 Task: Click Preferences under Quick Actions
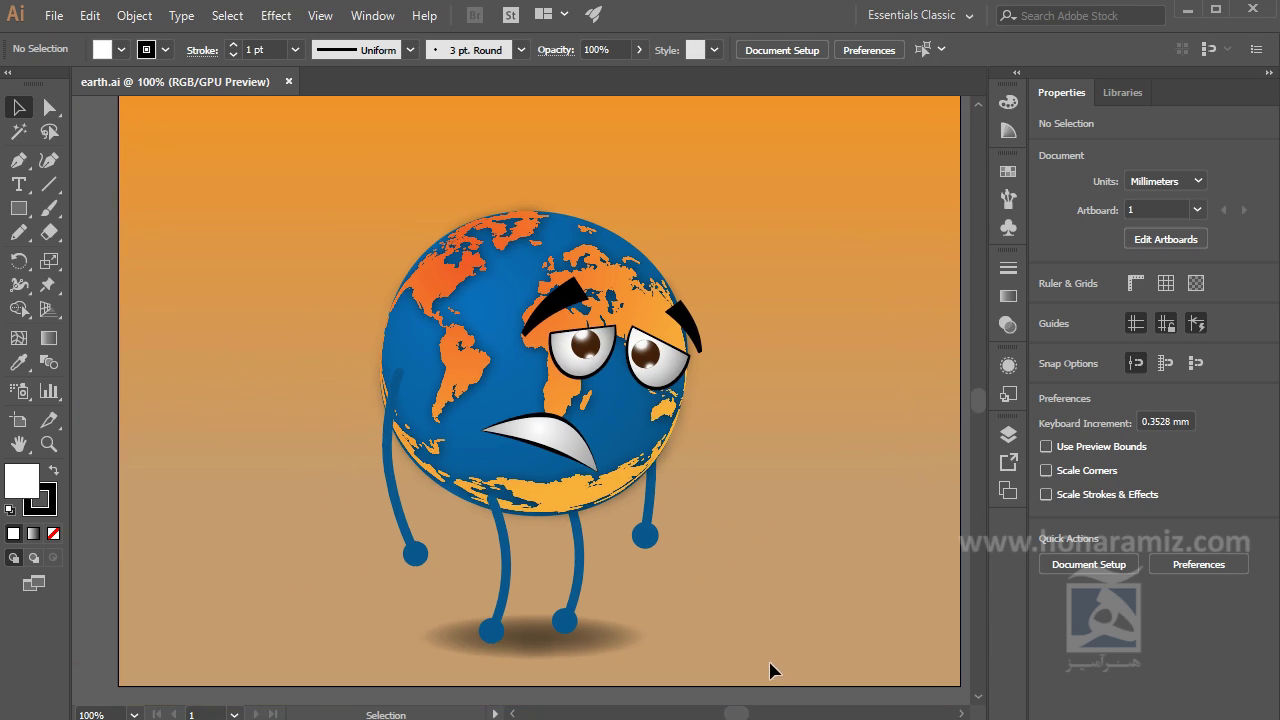[x=1198, y=564]
